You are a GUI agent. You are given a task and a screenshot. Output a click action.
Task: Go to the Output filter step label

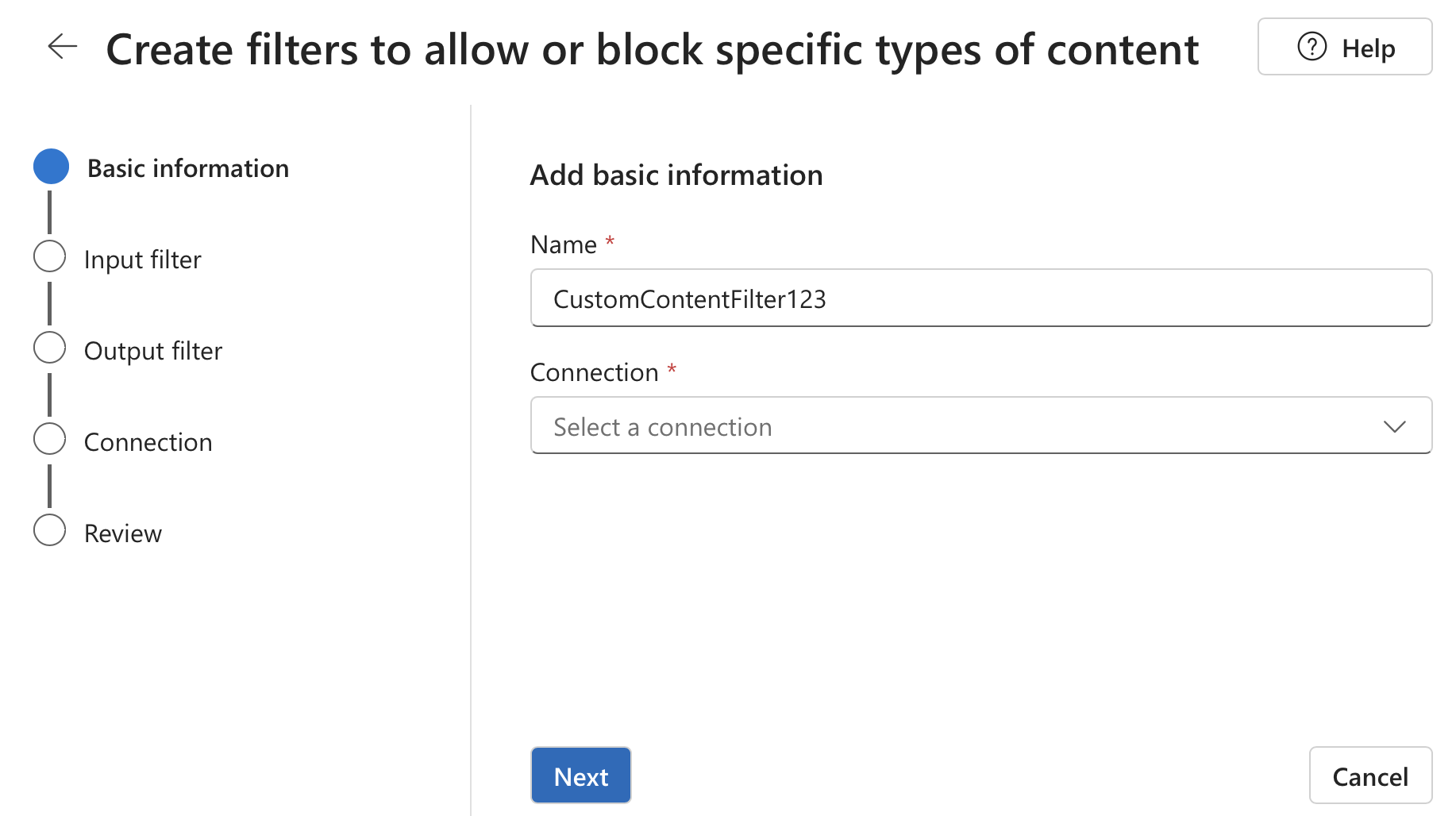coord(153,351)
